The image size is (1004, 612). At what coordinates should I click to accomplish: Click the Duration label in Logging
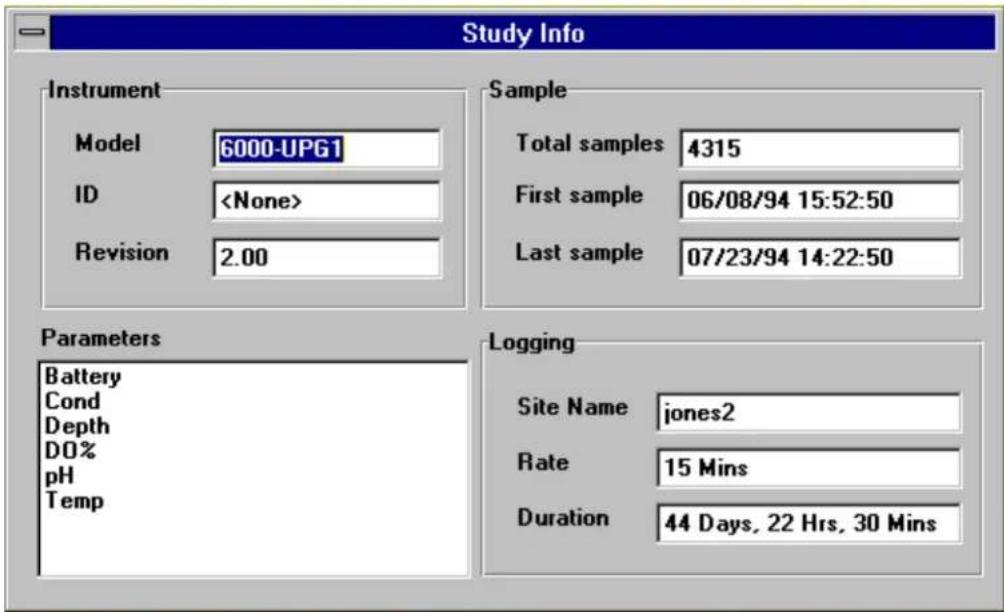point(563,517)
